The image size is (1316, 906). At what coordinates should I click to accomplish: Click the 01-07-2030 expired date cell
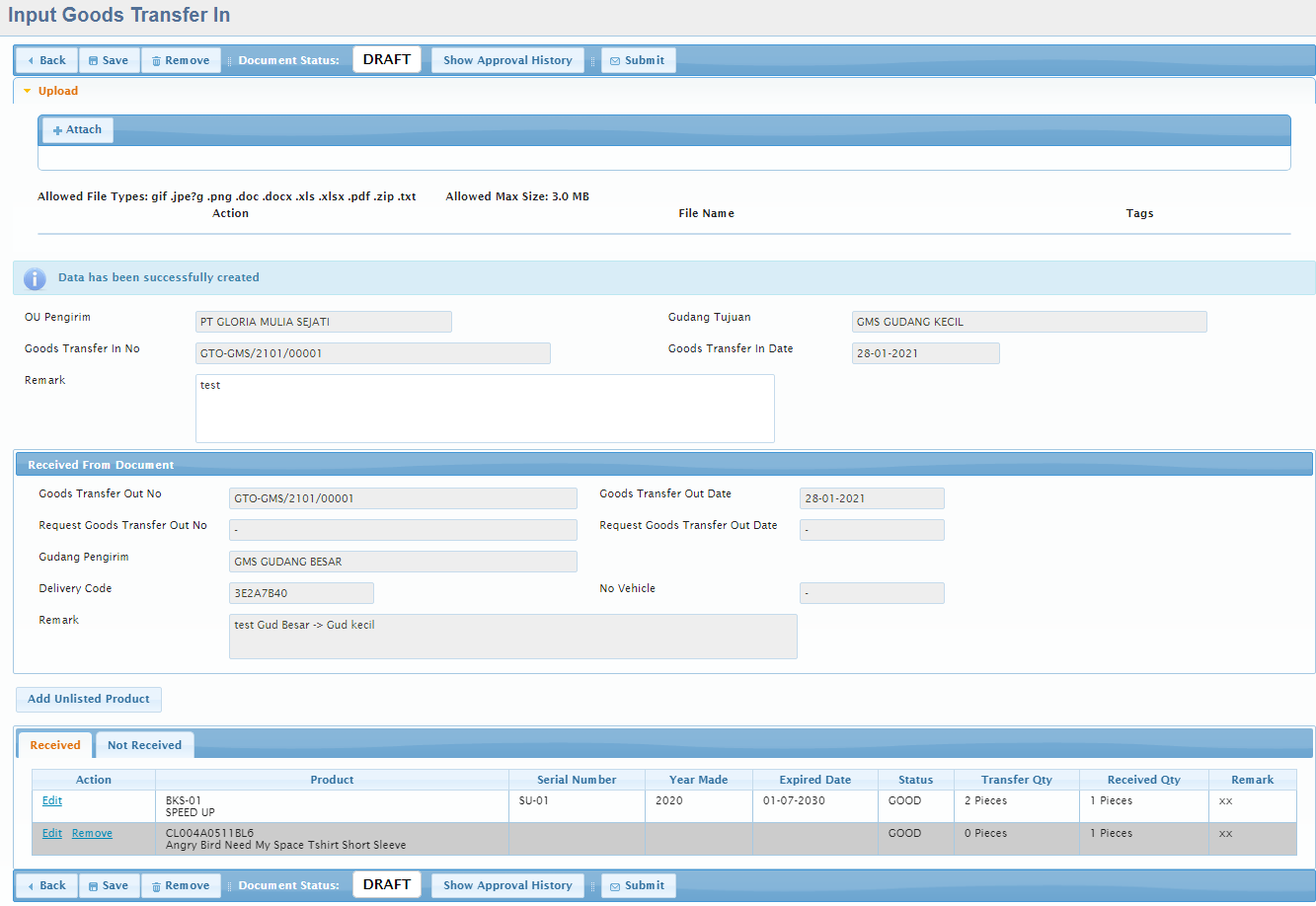pyautogui.click(x=814, y=806)
